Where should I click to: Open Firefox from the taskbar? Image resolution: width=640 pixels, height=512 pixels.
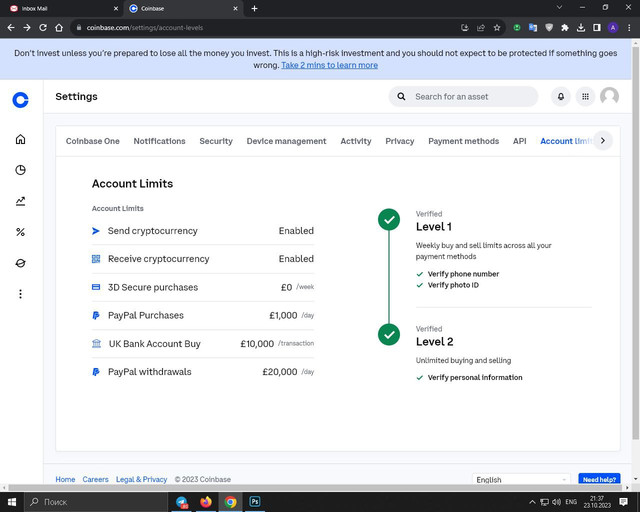[x=206, y=502]
